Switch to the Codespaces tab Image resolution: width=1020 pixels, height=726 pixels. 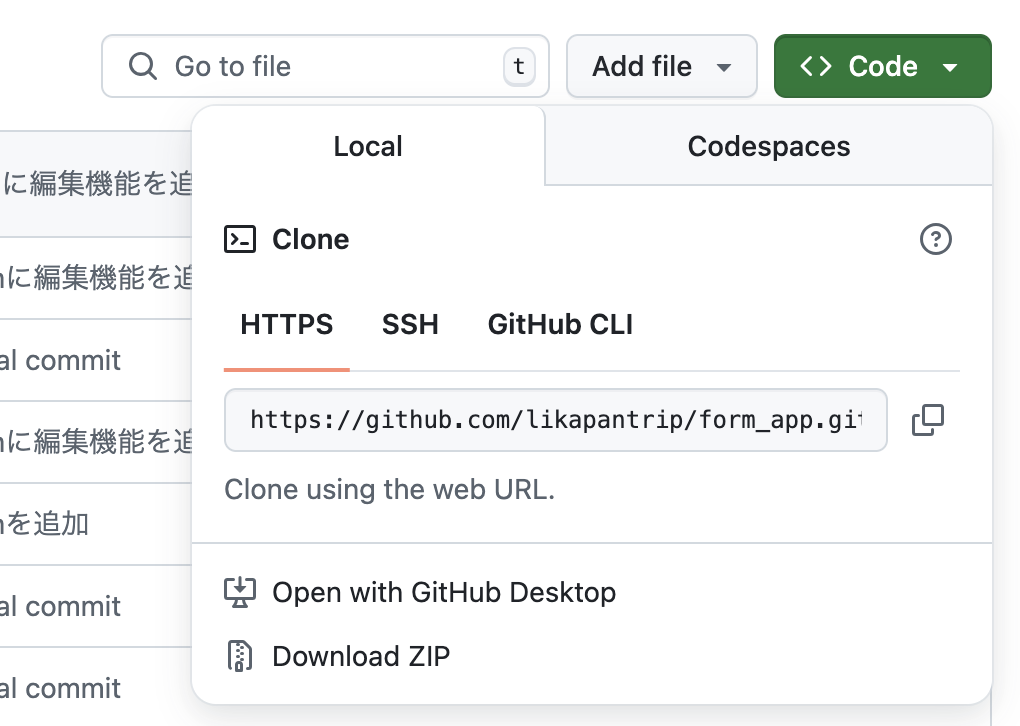pyautogui.click(x=768, y=146)
